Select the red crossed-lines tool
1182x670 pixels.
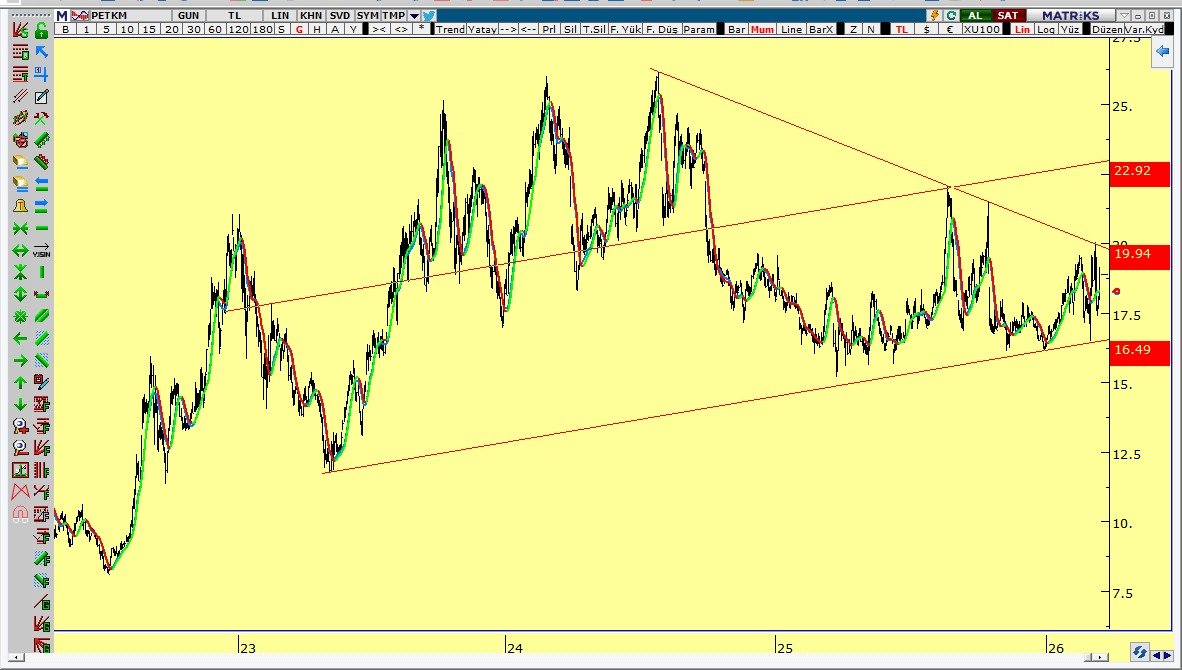(20, 493)
